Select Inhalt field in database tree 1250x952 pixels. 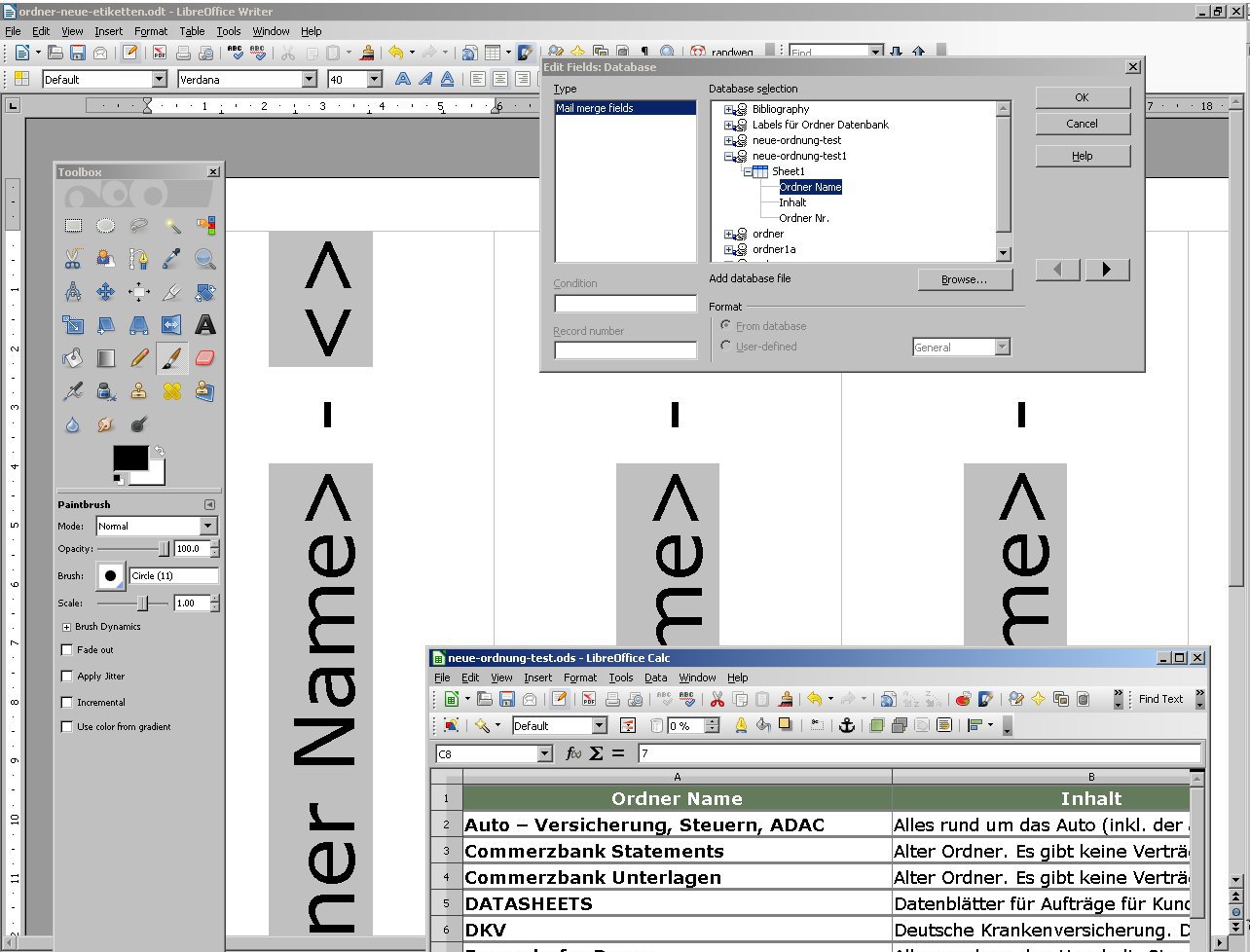point(792,202)
